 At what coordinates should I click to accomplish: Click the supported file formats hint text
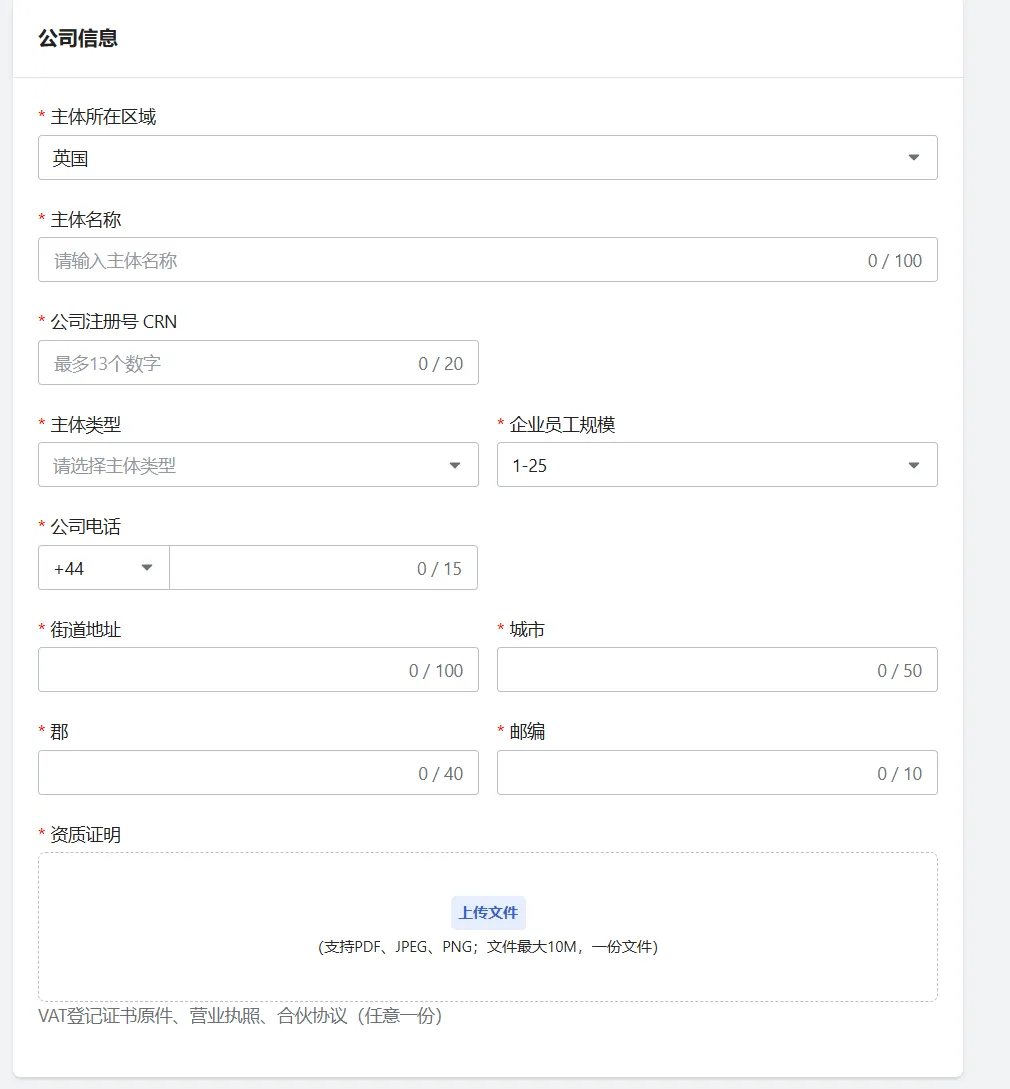488,947
